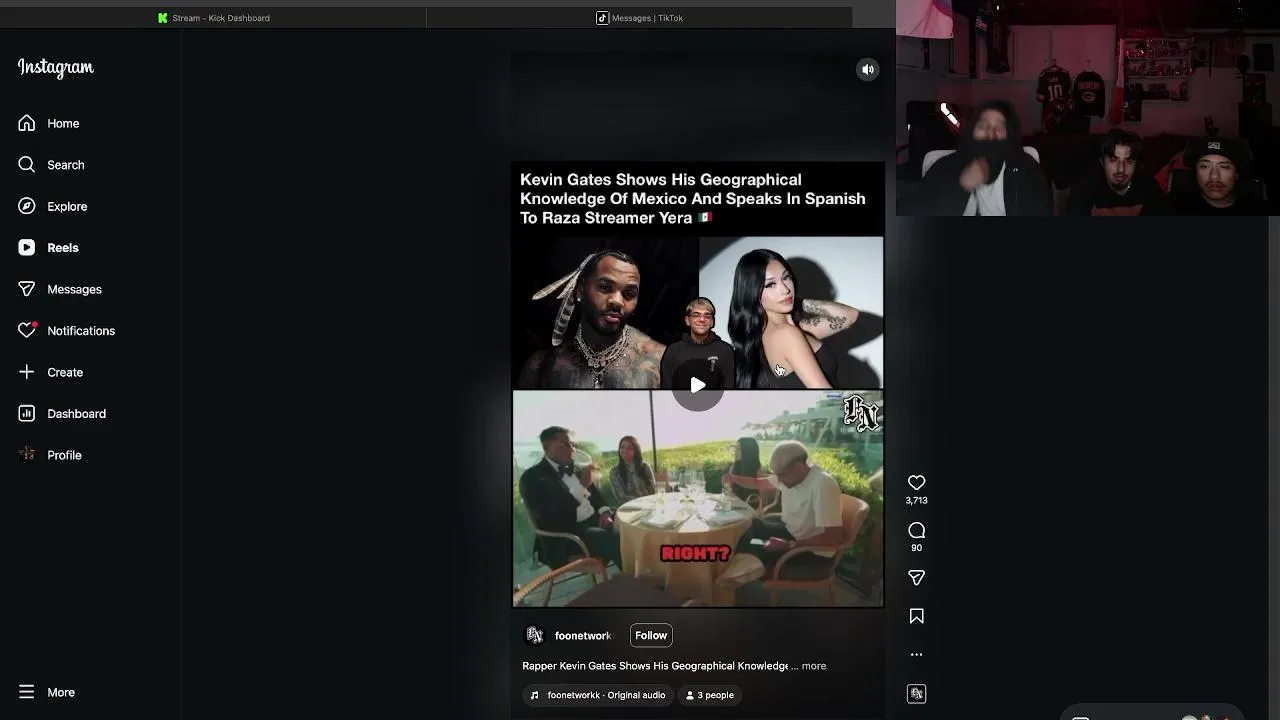This screenshot has height=720, width=1280.
Task: Click the Reels play icon in sidebar
Action: click(27, 247)
